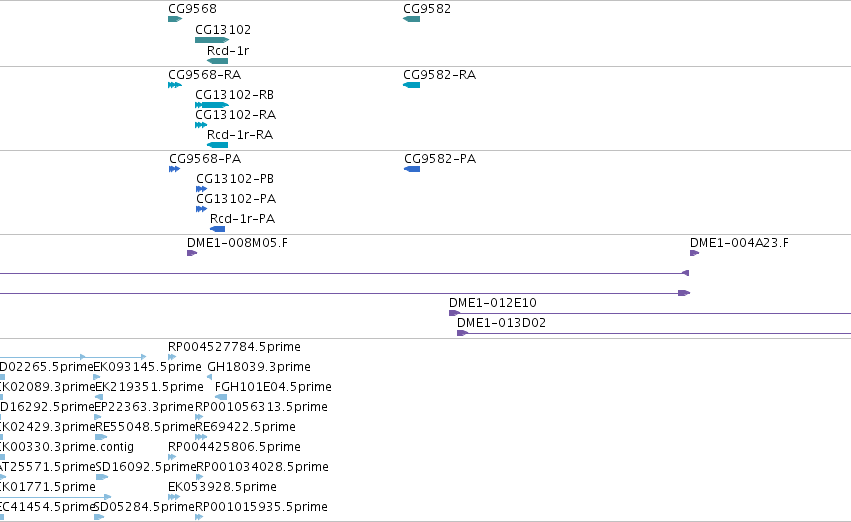Select the cyan glyph under Rcd-1r-RA

(x=218, y=145)
